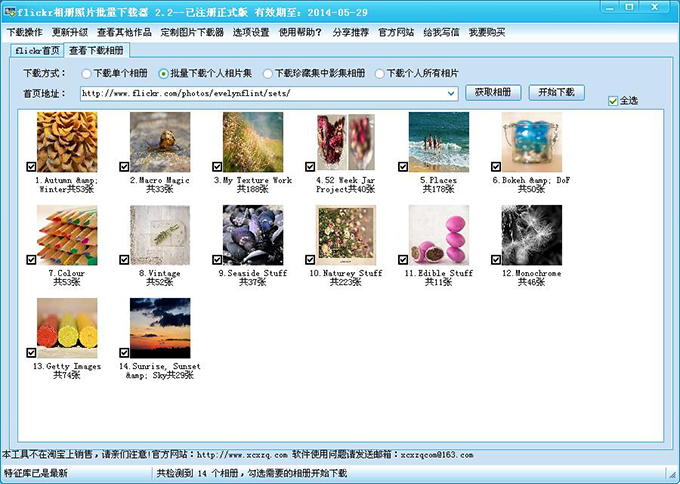Click the 获取相册 button
The width and height of the screenshot is (680, 484).
coord(493,92)
